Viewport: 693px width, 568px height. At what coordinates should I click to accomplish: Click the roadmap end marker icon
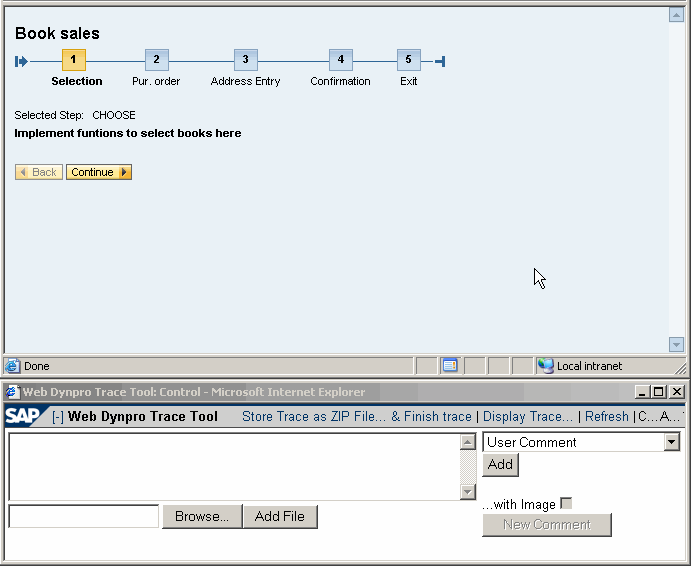tap(440, 61)
